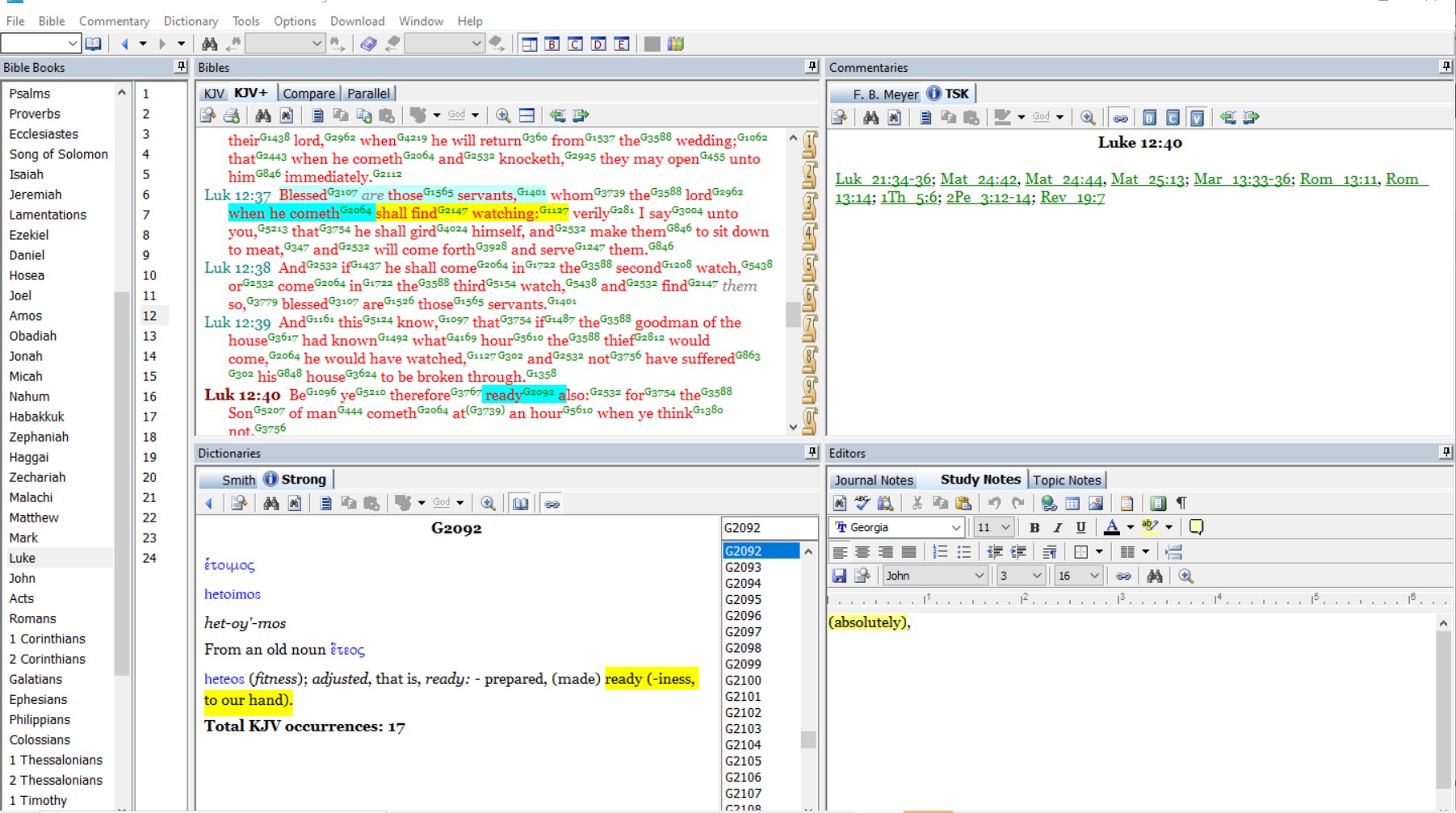
Task: Open the font size 11 dropdown
Action: coord(1005,527)
